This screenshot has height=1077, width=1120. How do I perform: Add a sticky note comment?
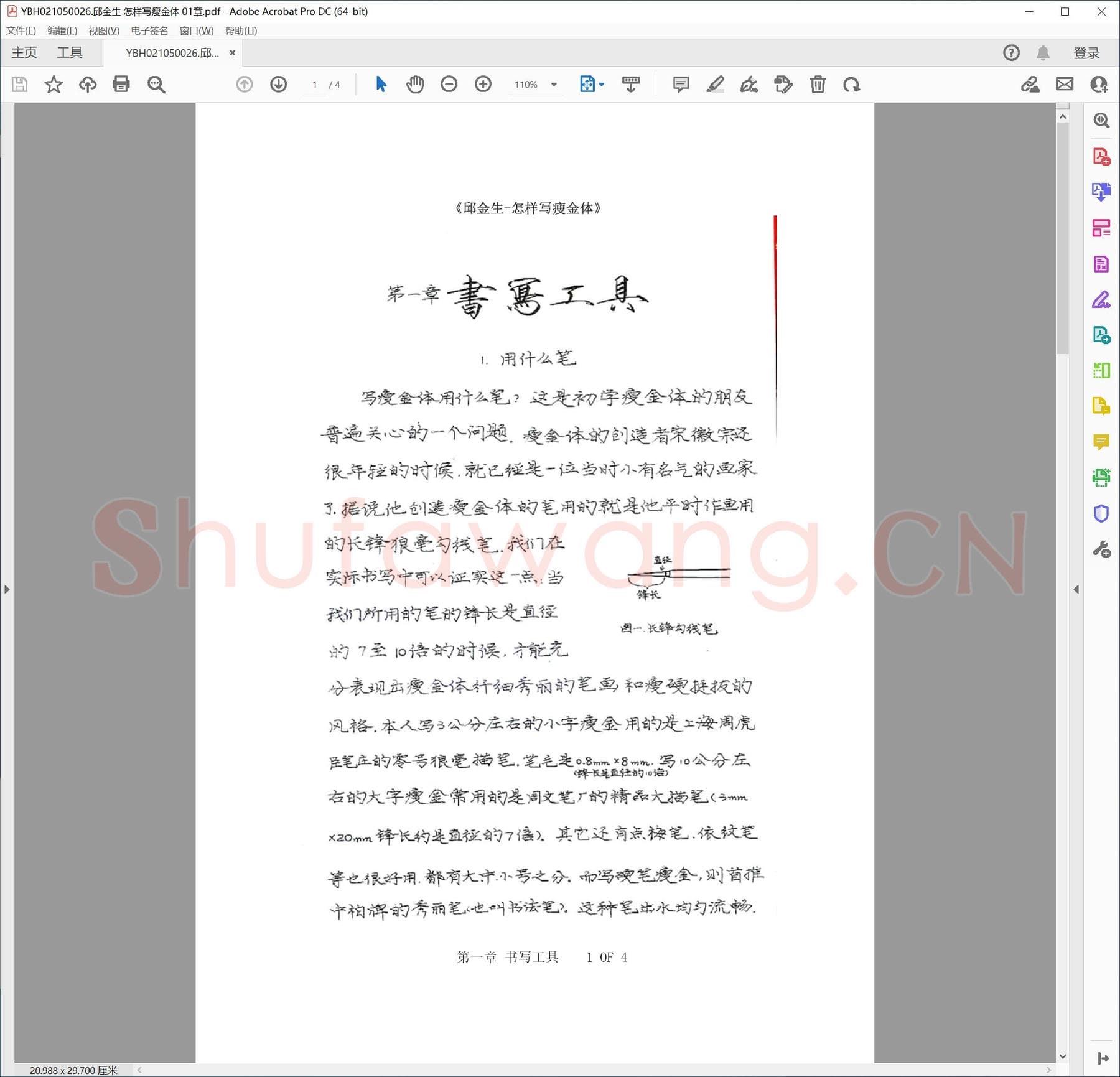681,84
